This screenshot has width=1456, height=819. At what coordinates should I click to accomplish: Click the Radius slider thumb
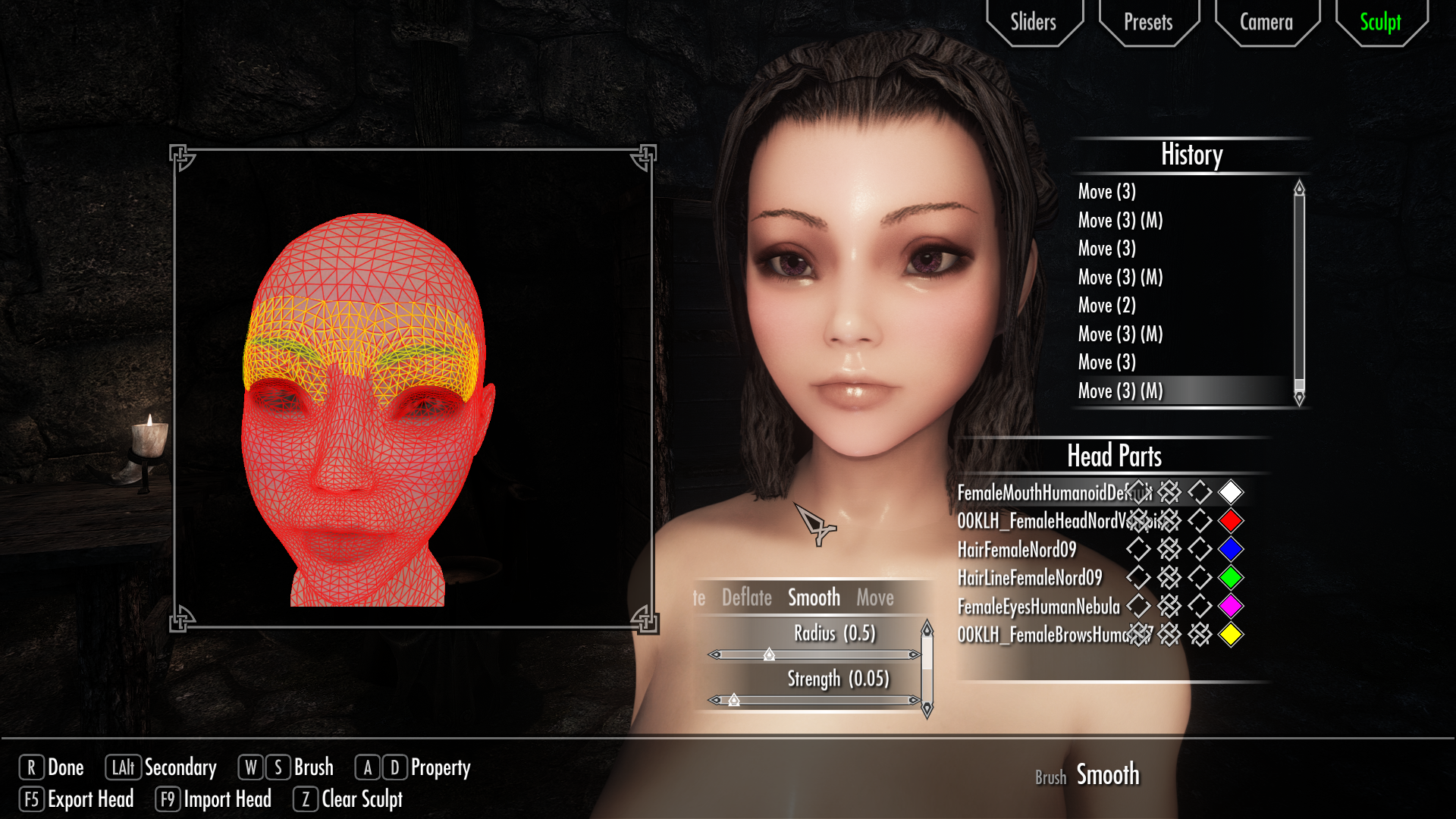coord(769,654)
